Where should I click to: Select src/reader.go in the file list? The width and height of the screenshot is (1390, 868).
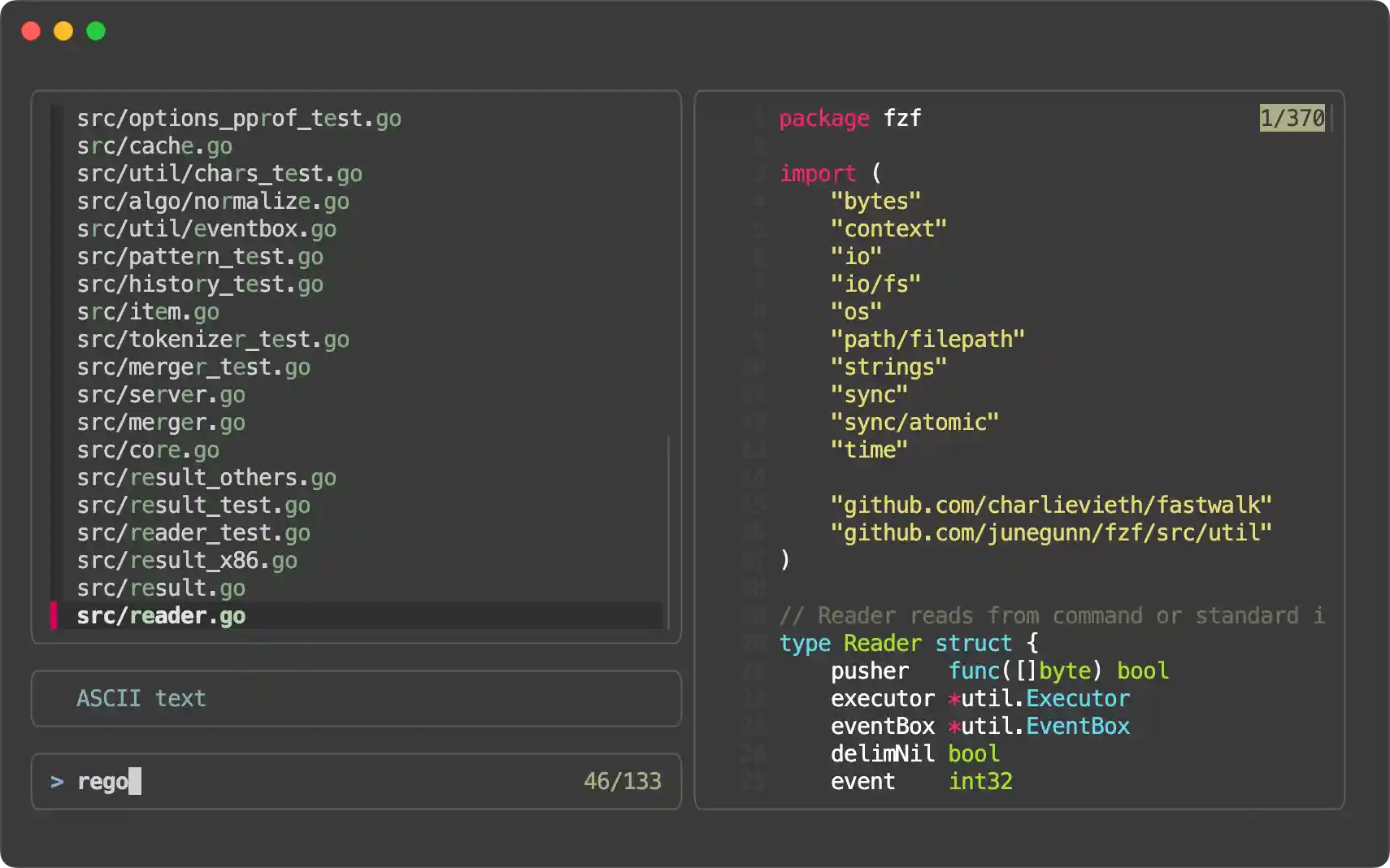[x=161, y=615]
